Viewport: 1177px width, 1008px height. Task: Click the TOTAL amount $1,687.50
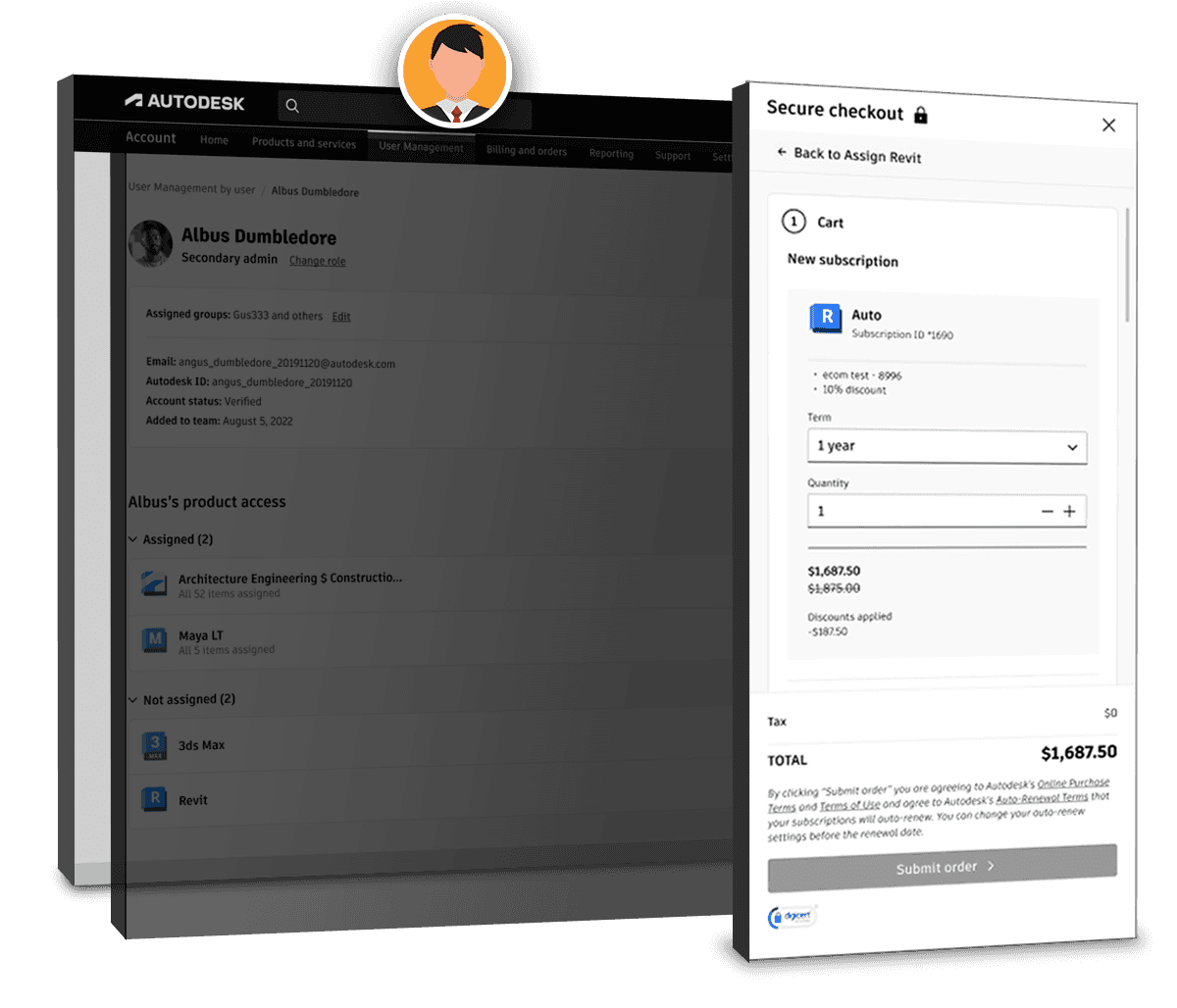pyautogui.click(x=1078, y=752)
